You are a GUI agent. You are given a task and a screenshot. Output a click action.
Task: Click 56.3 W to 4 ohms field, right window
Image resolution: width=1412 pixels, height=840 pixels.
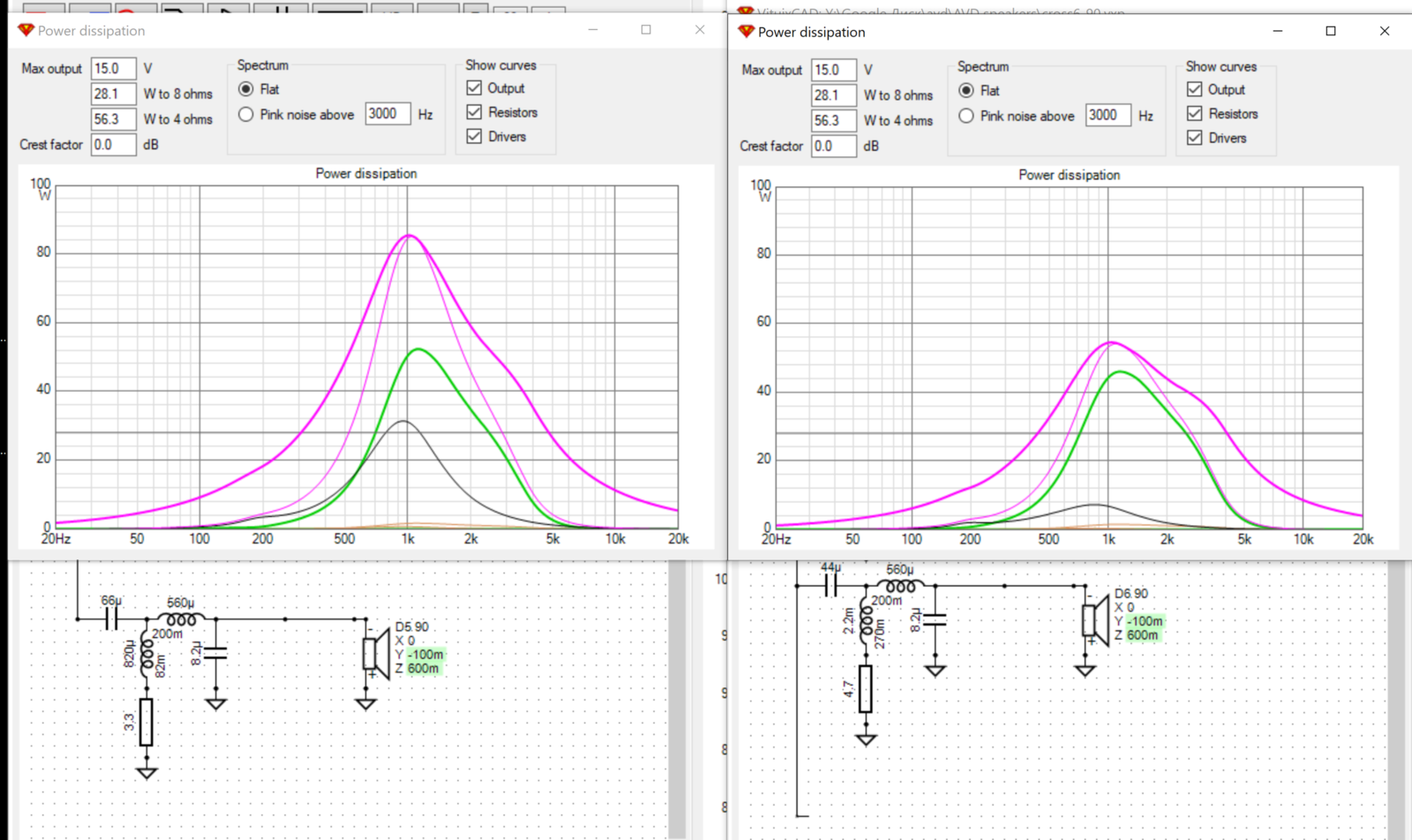click(x=834, y=121)
